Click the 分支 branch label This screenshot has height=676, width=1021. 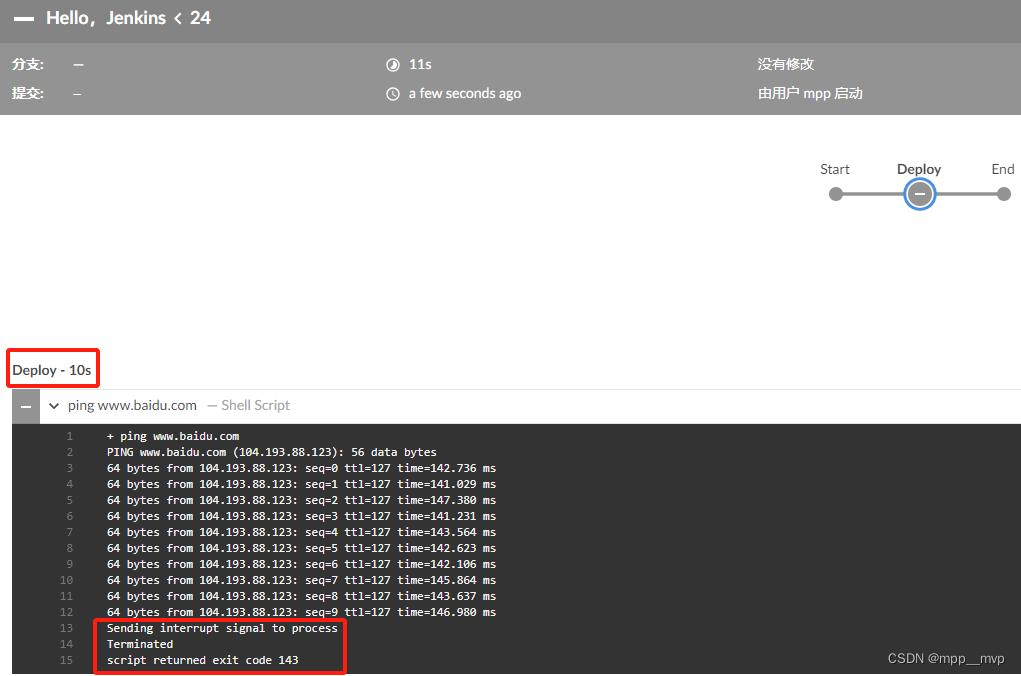[x=28, y=64]
